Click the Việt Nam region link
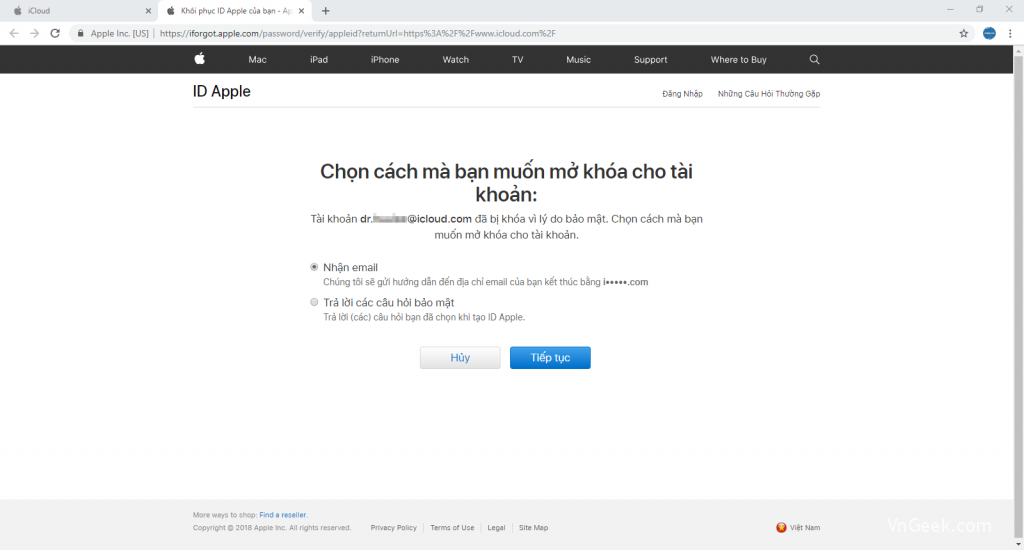The width and height of the screenshot is (1024, 550). click(x=805, y=528)
